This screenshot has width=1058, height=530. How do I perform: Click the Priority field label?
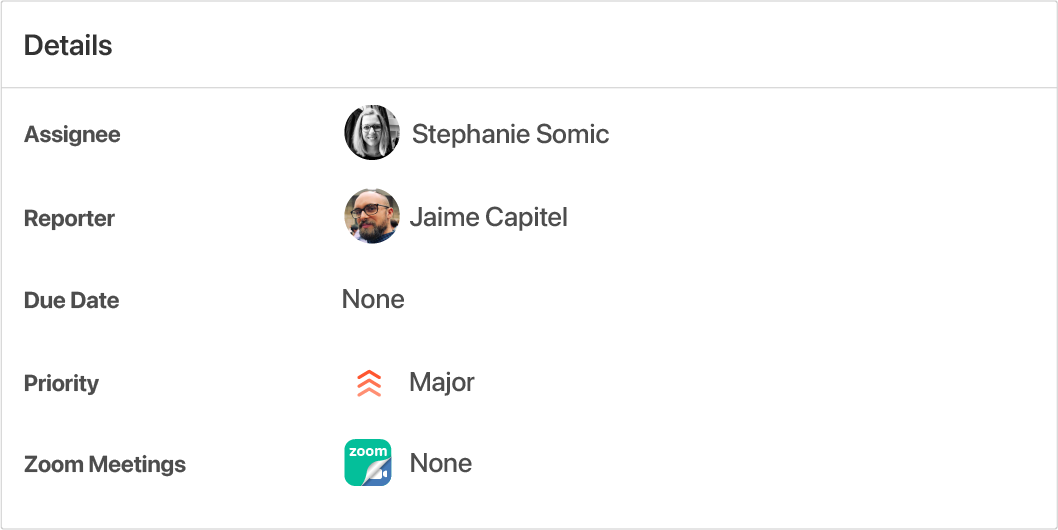pyautogui.click(x=61, y=383)
